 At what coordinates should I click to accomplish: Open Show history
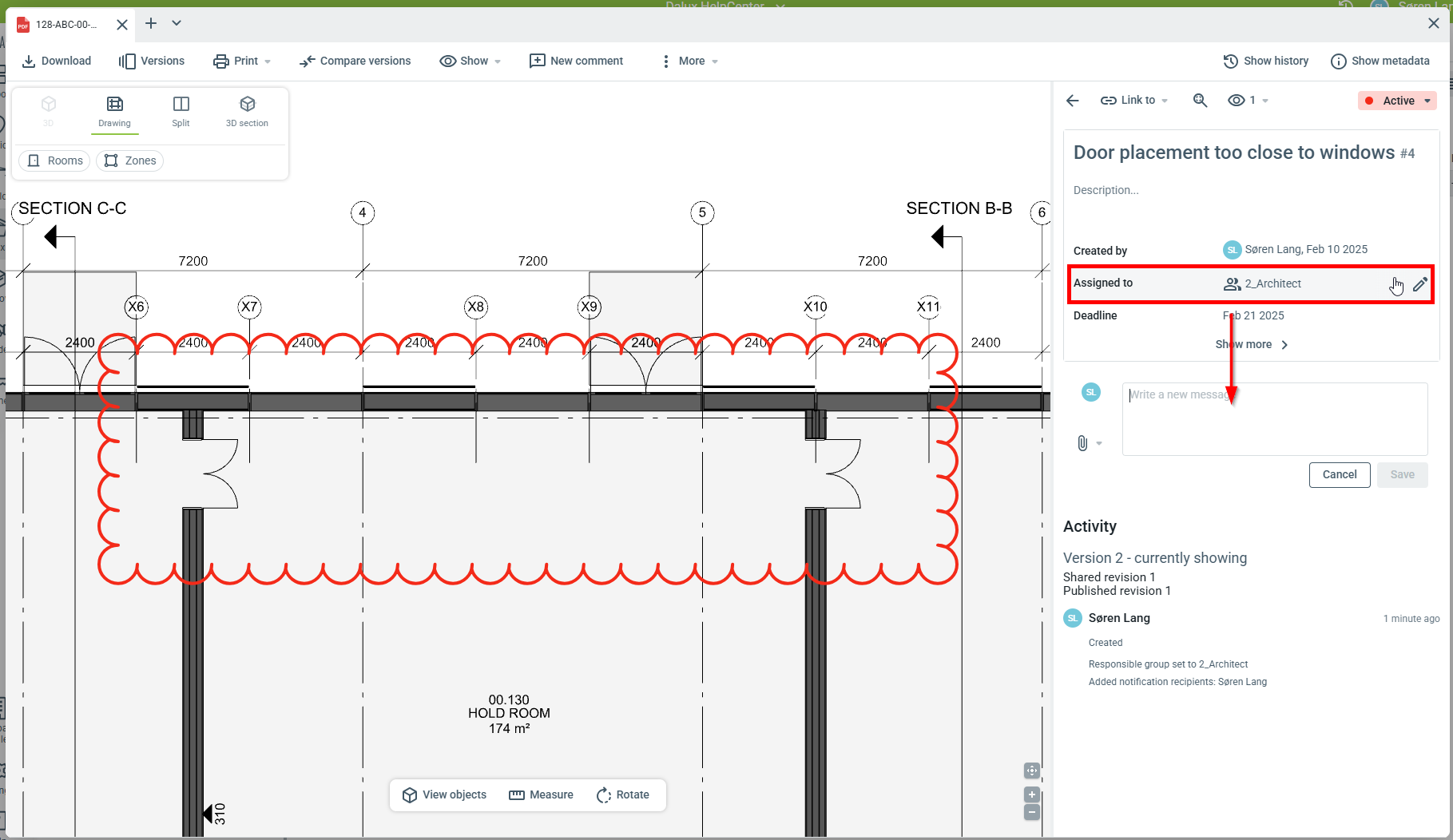tap(1265, 61)
